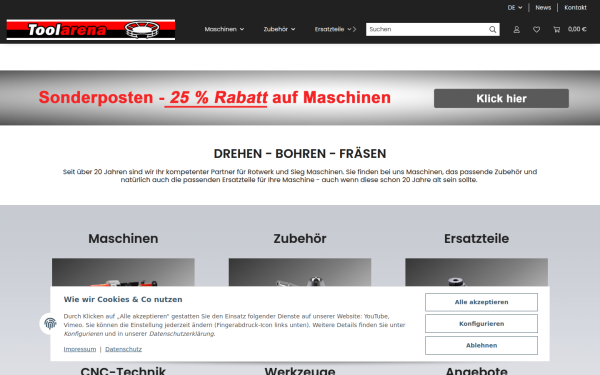Expand the Maschinen menu
This screenshot has height=375, width=600.
tap(224, 29)
